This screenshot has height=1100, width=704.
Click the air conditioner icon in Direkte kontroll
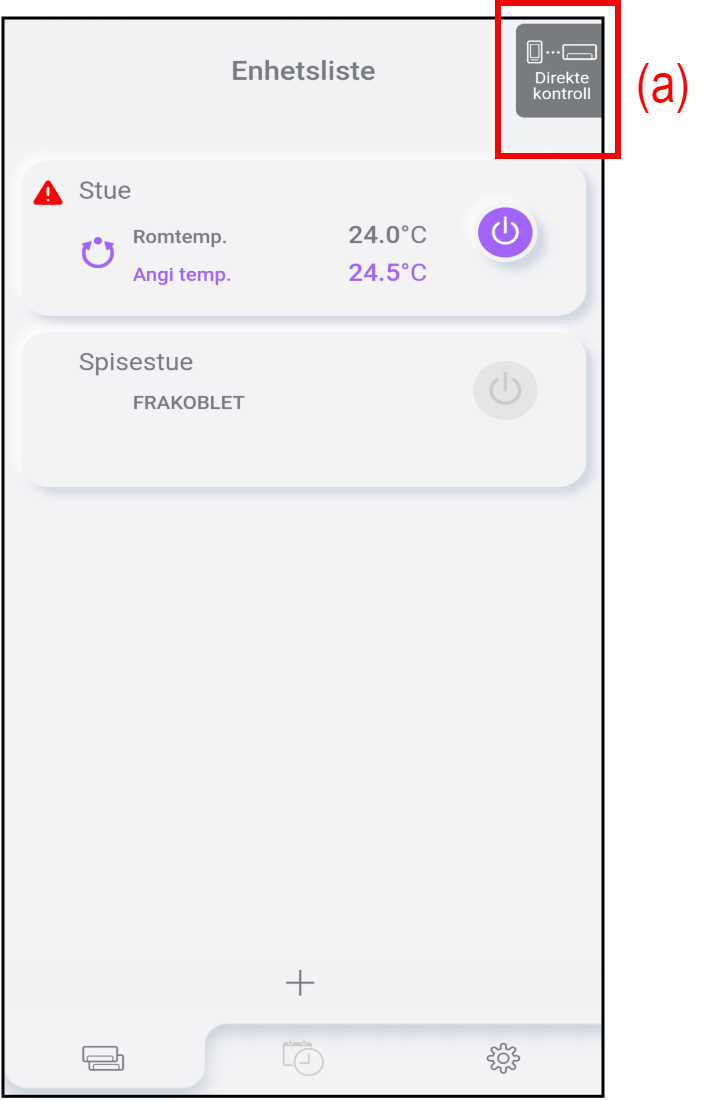pos(580,52)
